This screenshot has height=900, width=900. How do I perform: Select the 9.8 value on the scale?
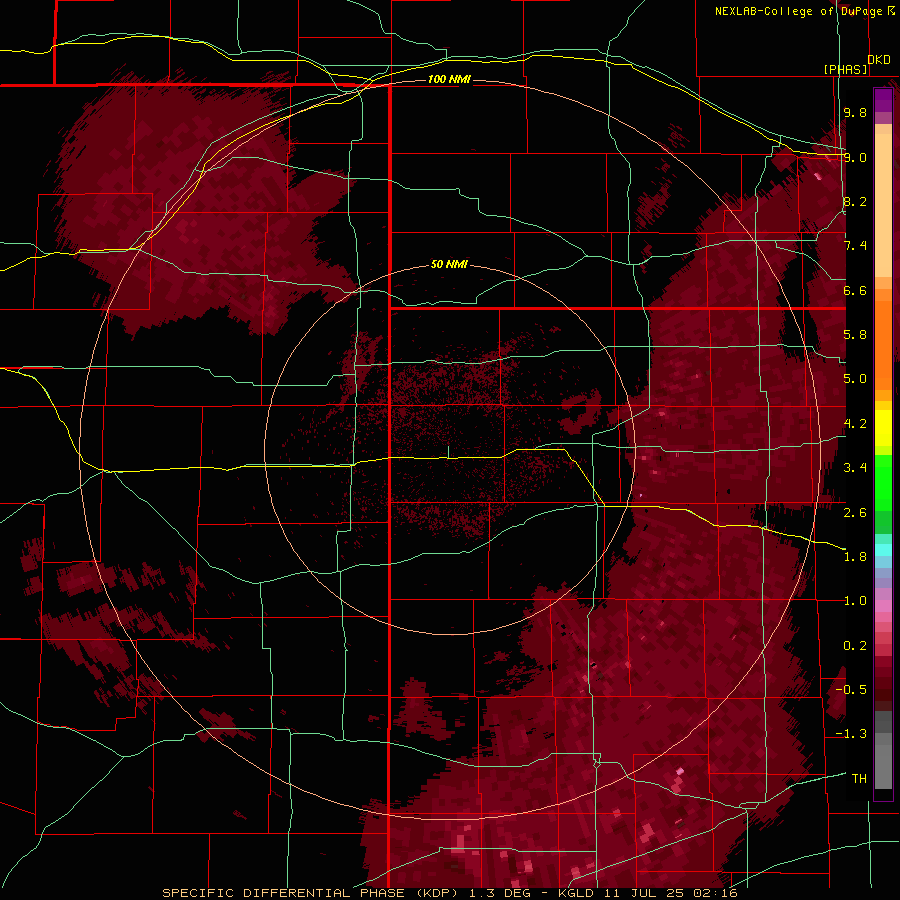point(855,112)
